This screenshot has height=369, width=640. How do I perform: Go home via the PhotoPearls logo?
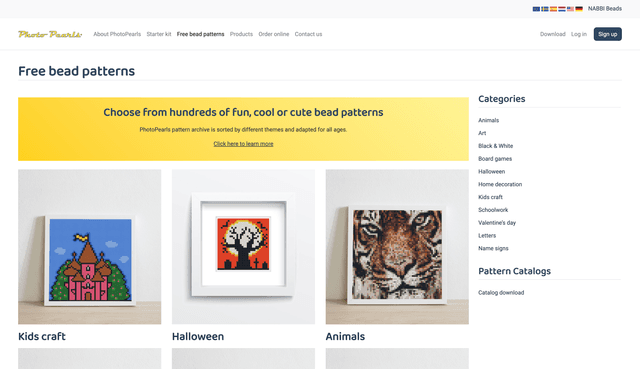coord(50,34)
